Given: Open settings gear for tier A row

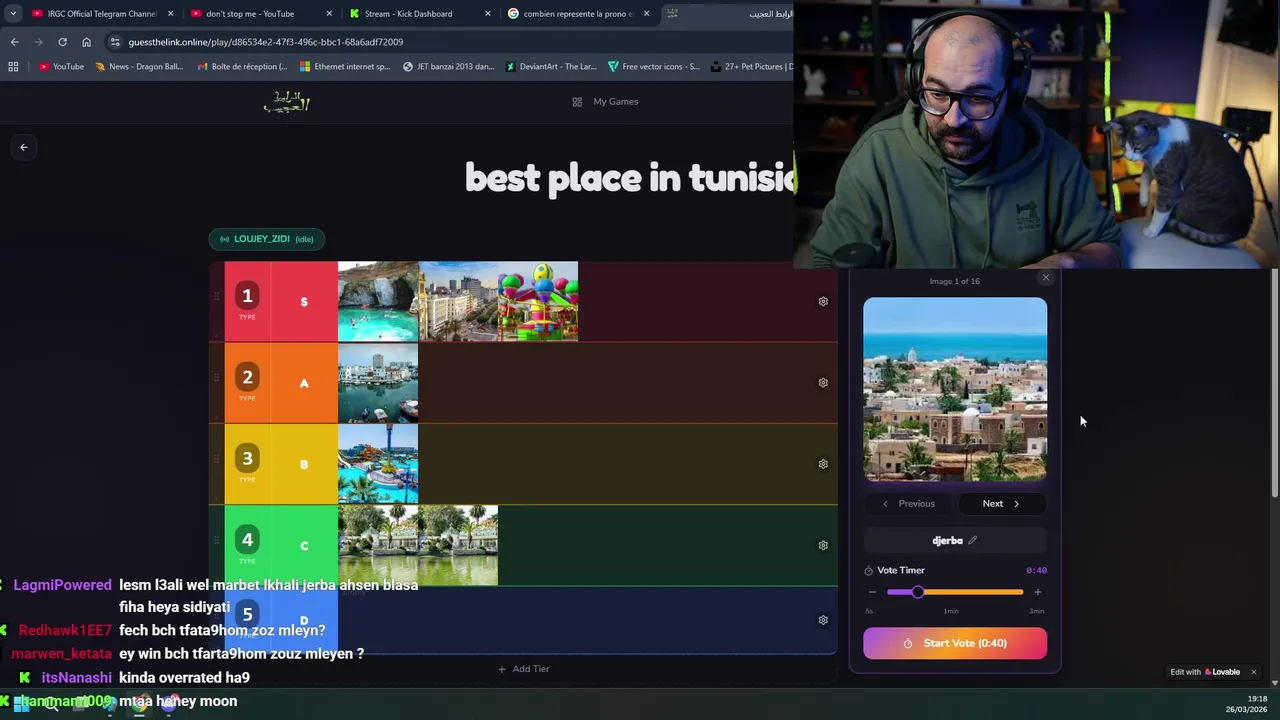Looking at the screenshot, I should pyautogui.click(x=823, y=383).
